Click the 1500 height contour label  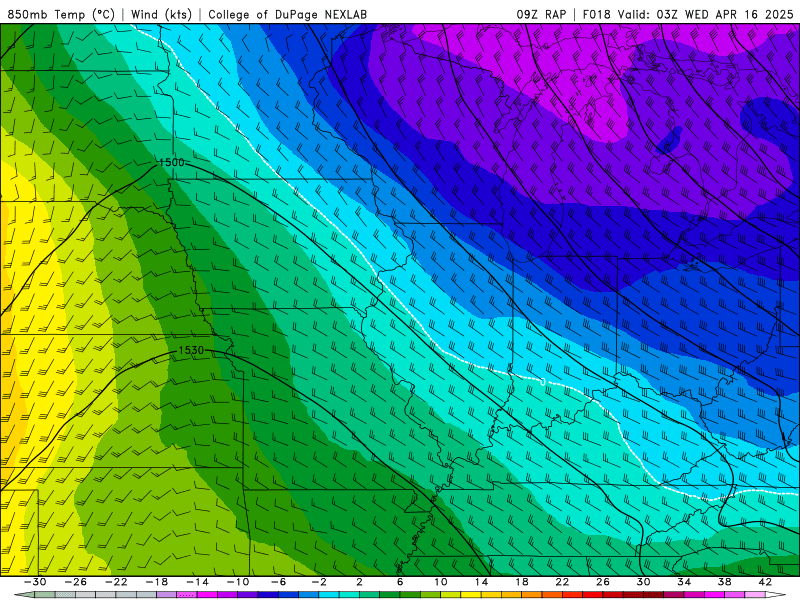click(x=171, y=163)
